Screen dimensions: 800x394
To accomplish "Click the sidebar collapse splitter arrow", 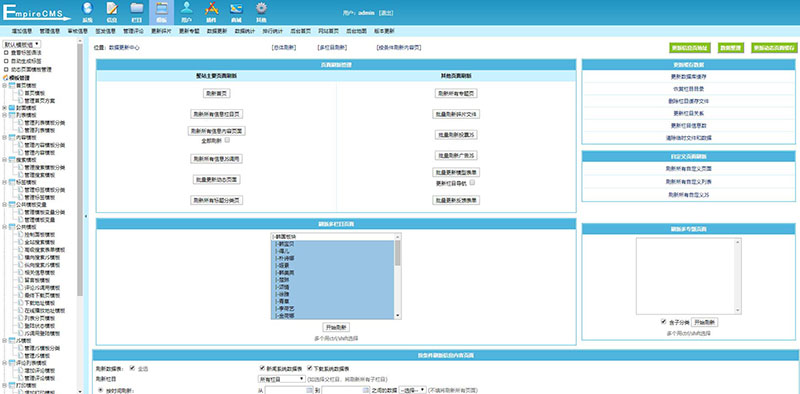I will 86,216.
